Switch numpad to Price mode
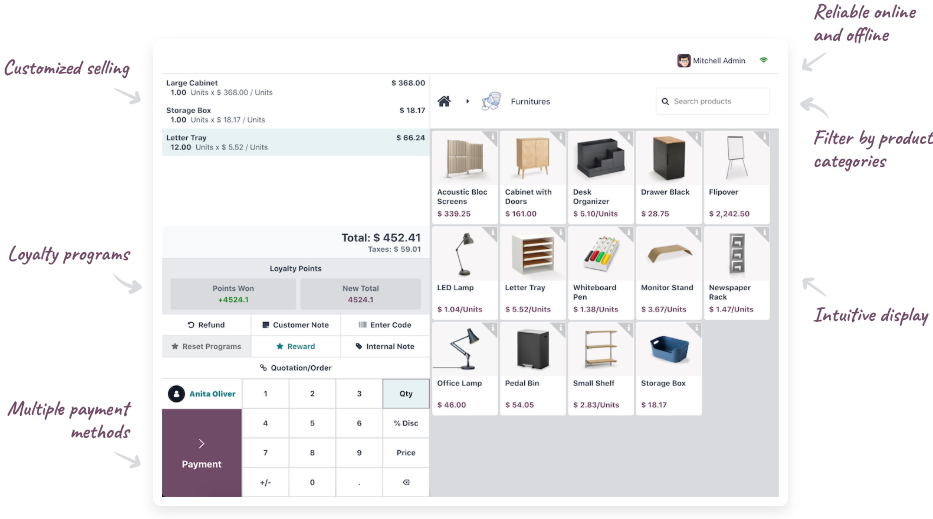This screenshot has height=519, width=933. [x=405, y=453]
